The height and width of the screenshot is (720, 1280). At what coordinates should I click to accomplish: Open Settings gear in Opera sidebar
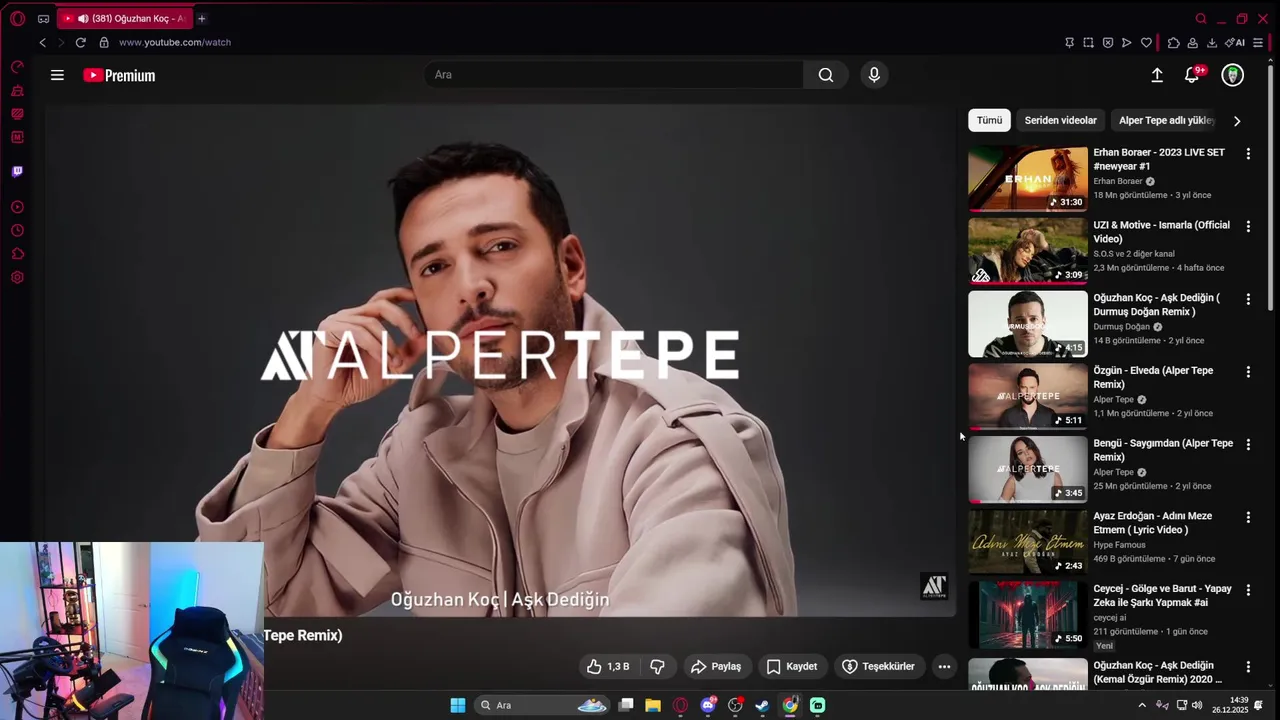pyautogui.click(x=17, y=278)
